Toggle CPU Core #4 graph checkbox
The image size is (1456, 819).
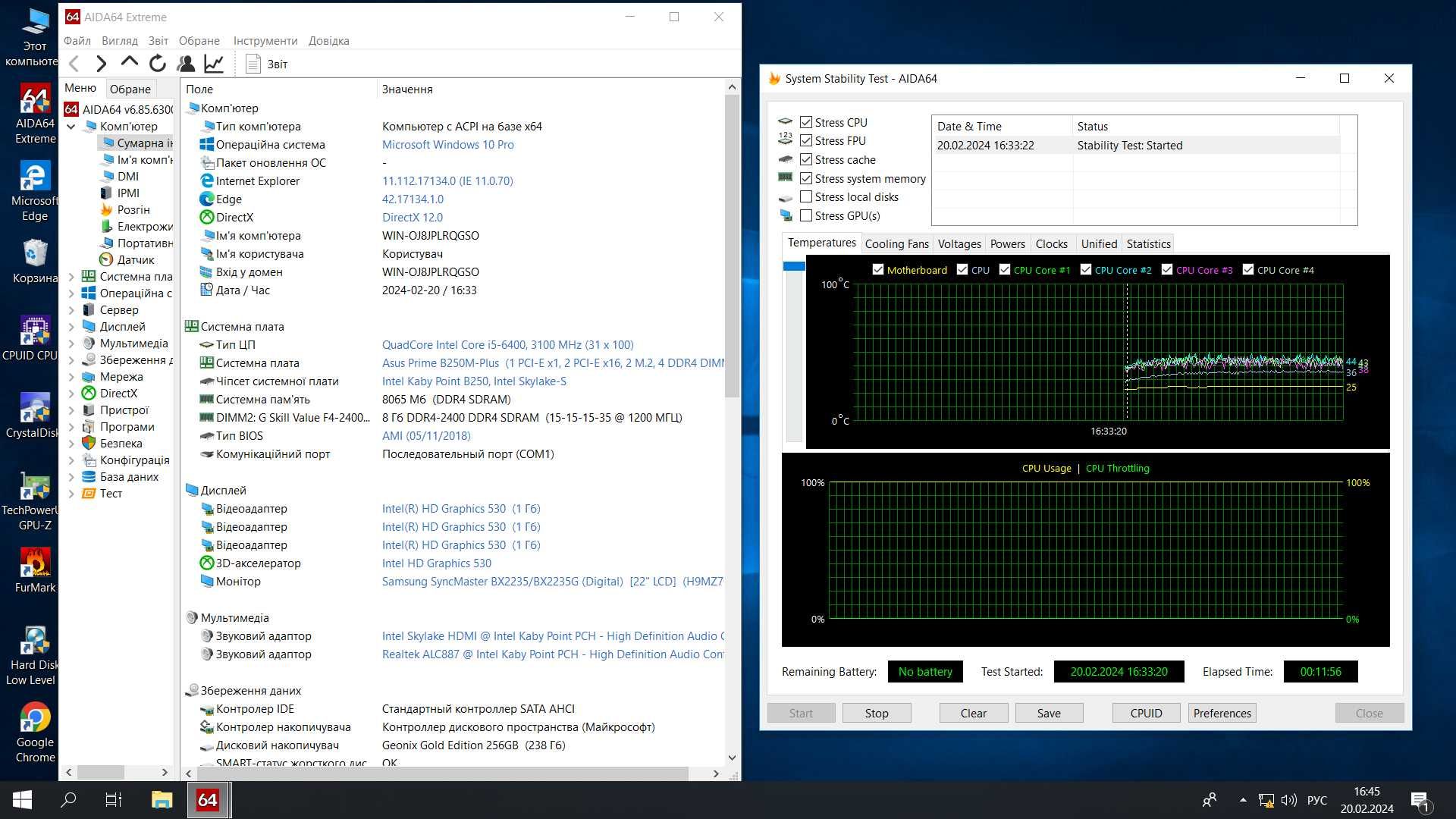(1248, 269)
